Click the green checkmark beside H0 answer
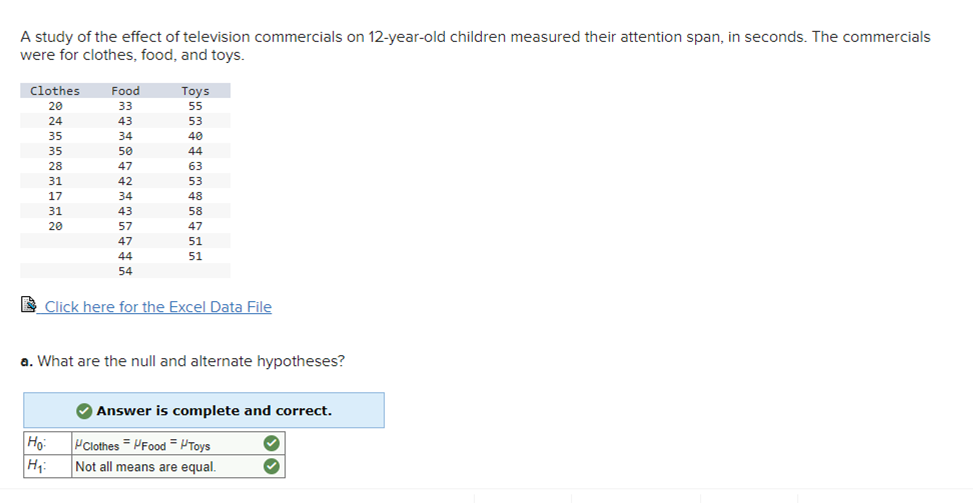This screenshot has height=503, width=973. [271, 443]
